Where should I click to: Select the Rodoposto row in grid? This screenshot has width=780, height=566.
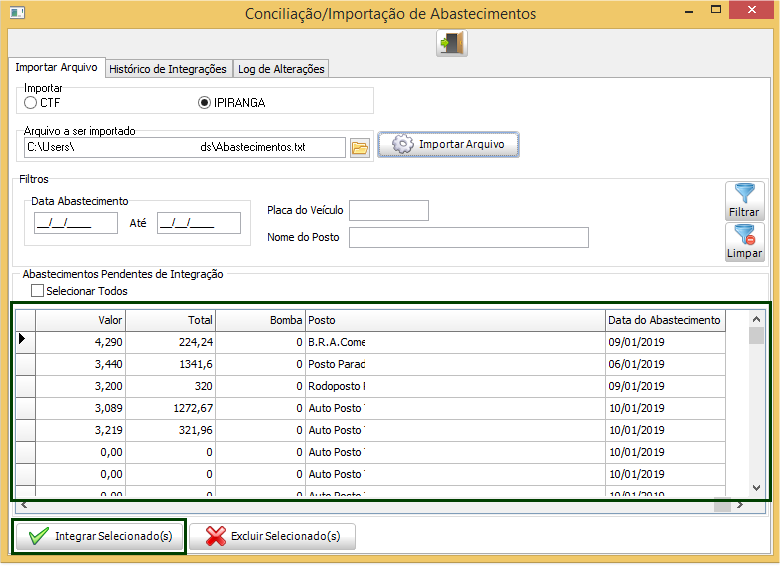pyautogui.click(x=336, y=386)
